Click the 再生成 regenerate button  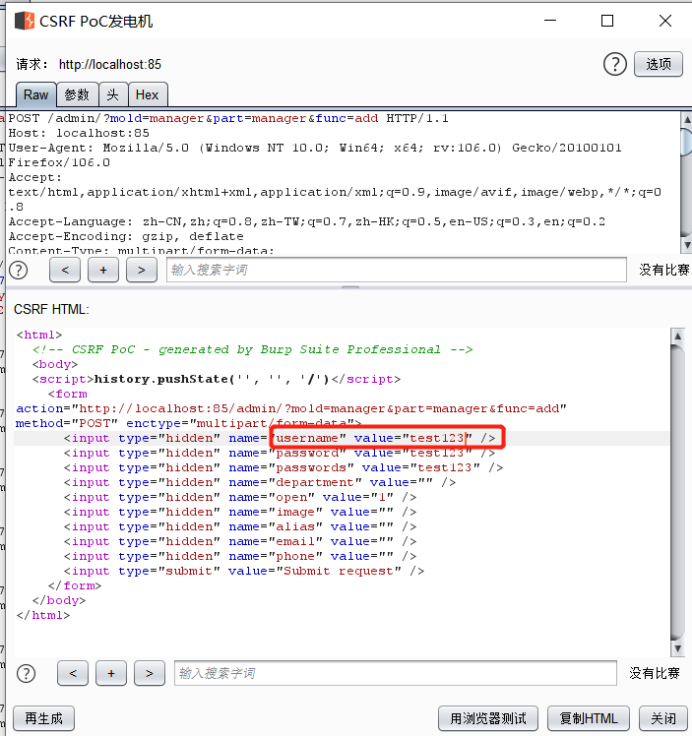[x=44, y=718]
